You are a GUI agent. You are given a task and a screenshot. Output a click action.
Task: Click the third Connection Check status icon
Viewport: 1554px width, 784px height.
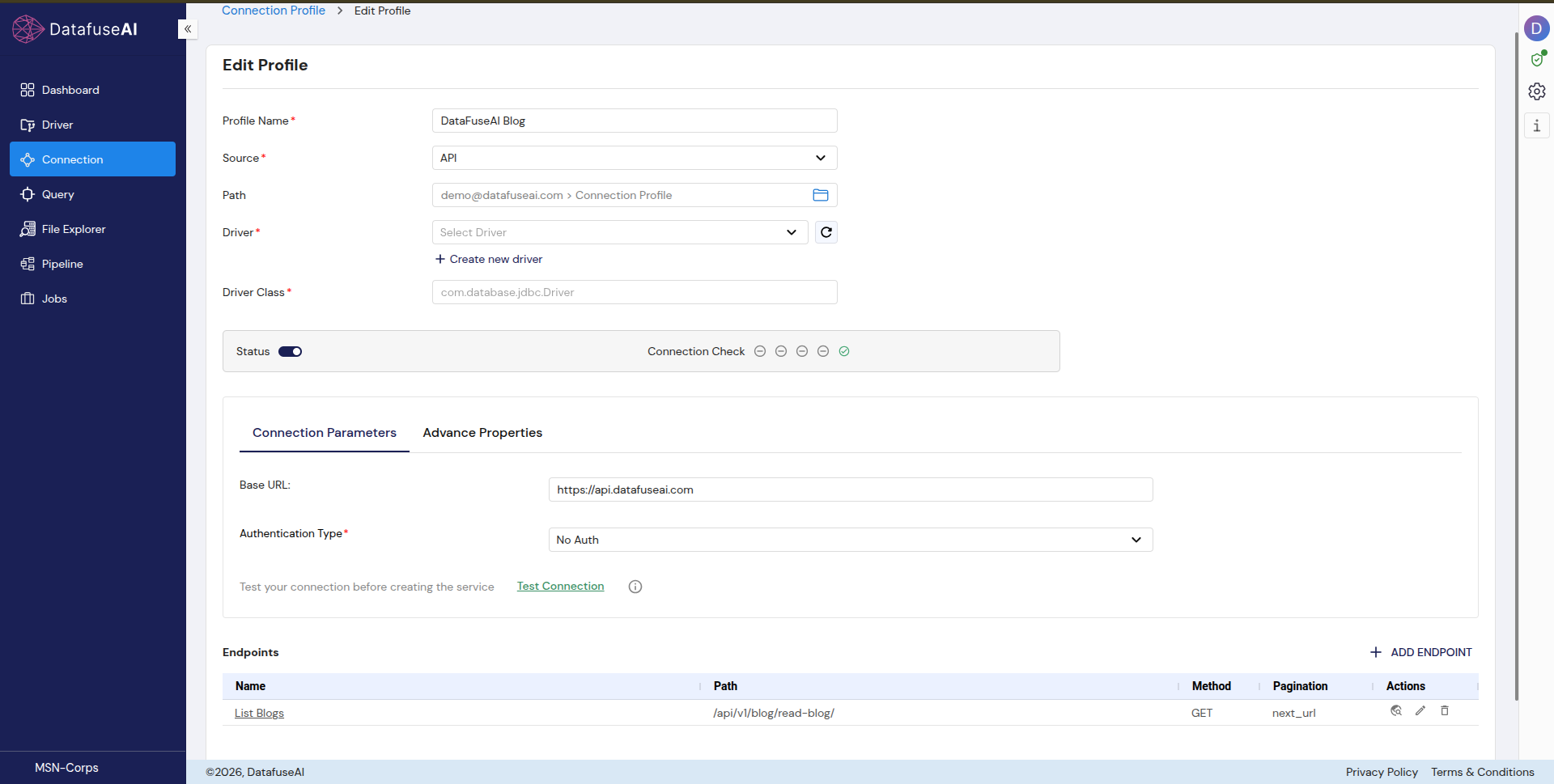802,351
